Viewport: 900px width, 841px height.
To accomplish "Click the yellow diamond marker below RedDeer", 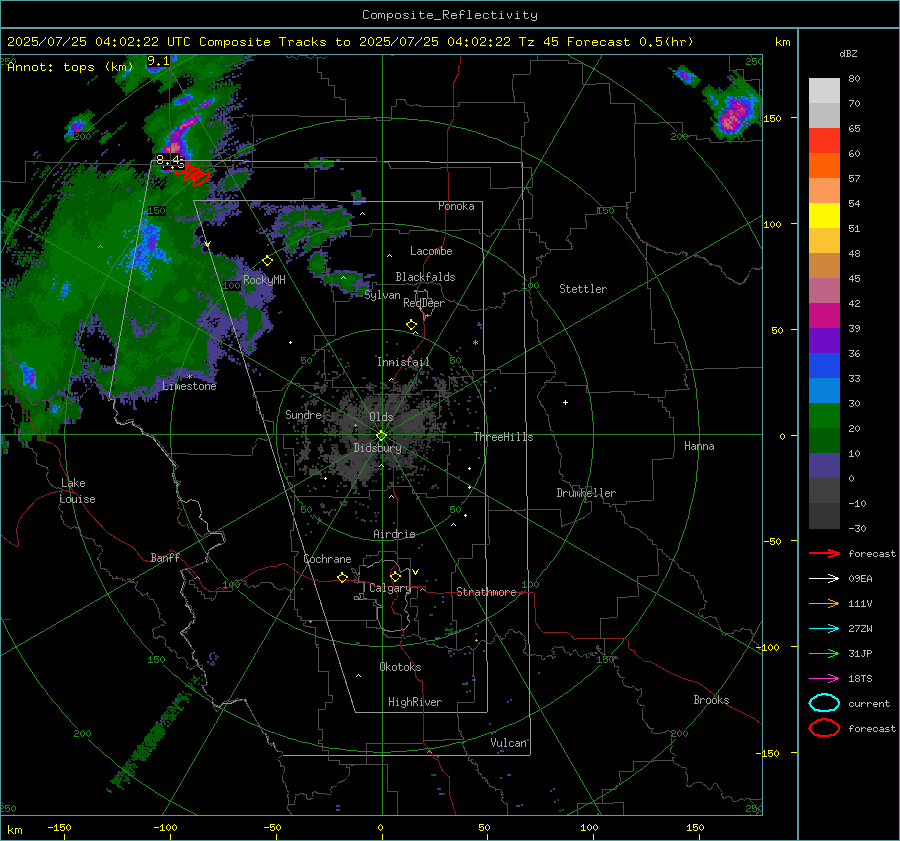I will [x=411, y=324].
